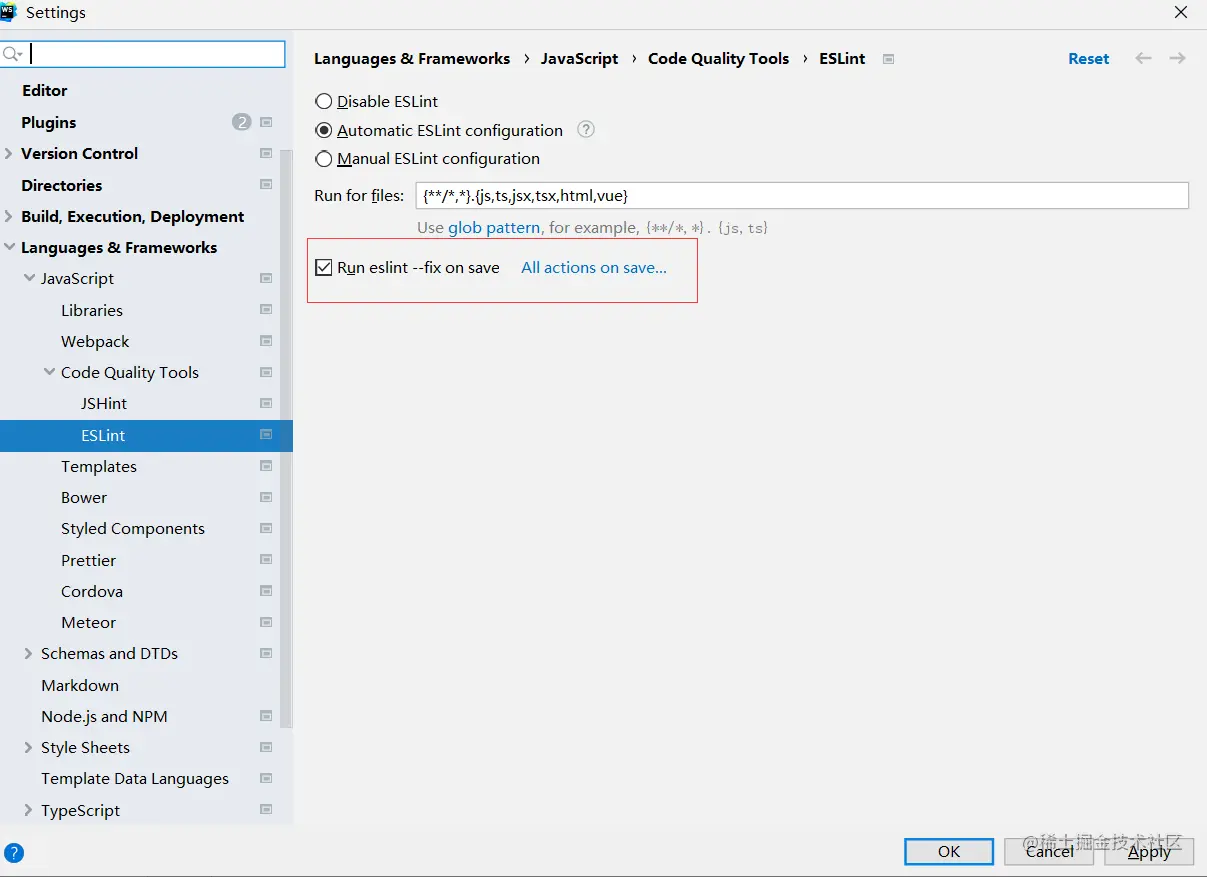Screen dimensions: 1207x877
Task: Click the Apply button
Action: coord(1149,851)
